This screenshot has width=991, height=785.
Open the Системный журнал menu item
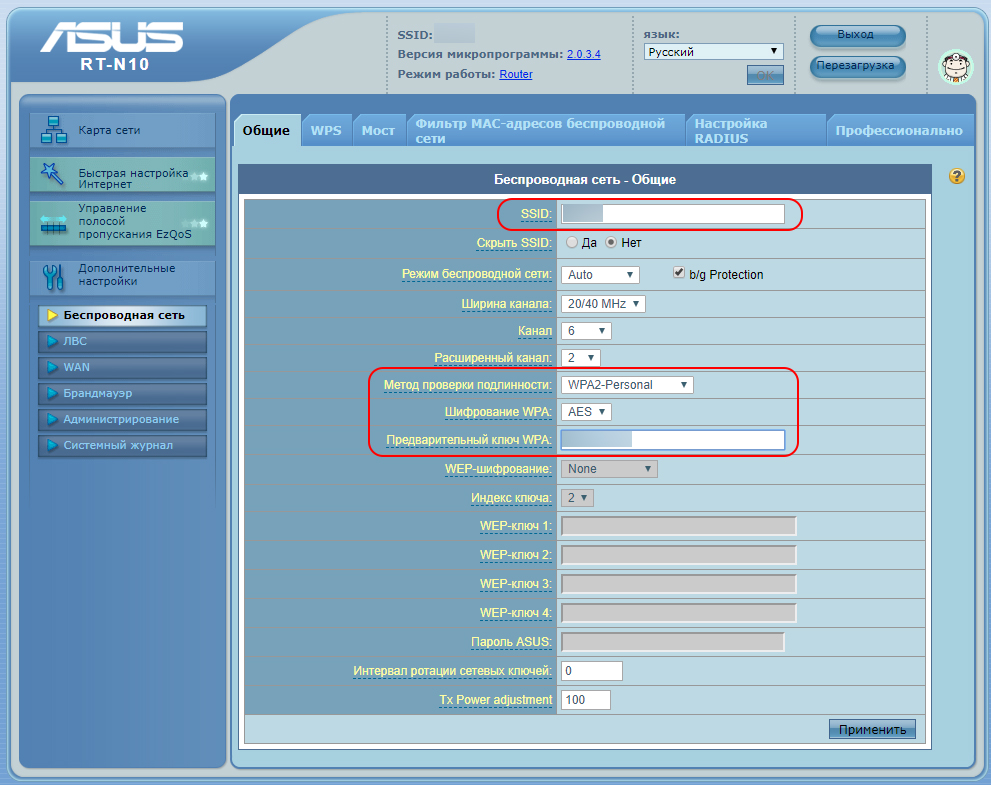123,445
